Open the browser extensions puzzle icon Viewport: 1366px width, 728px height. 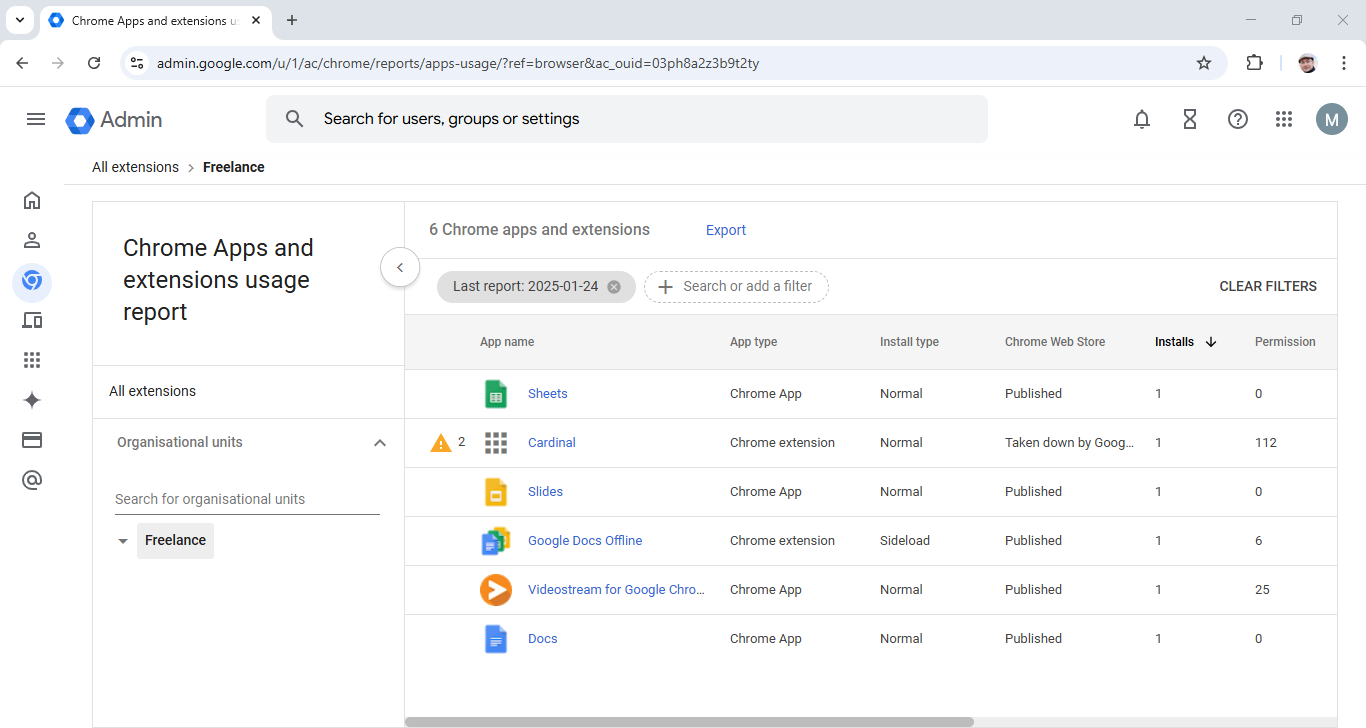(x=1254, y=63)
